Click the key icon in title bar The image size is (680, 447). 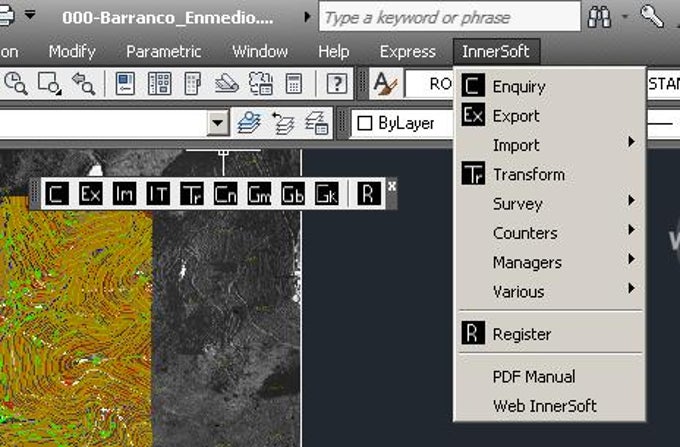[652, 16]
